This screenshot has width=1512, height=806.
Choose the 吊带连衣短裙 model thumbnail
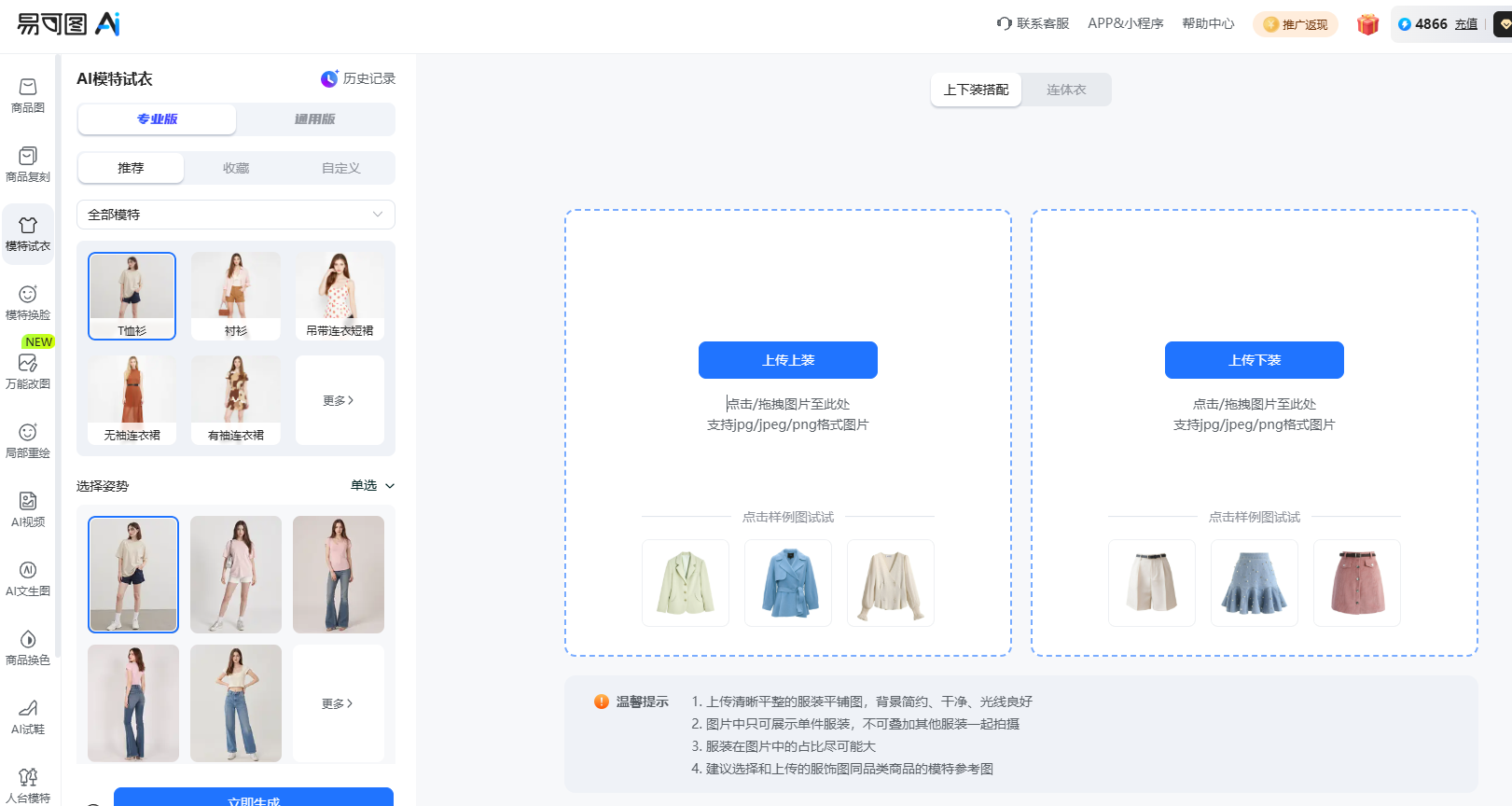point(340,296)
